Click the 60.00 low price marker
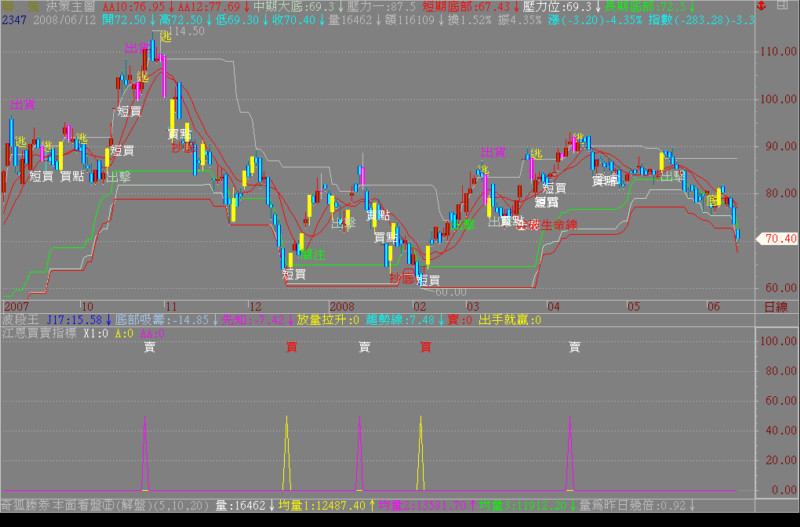The height and width of the screenshot is (527, 800). [451, 292]
